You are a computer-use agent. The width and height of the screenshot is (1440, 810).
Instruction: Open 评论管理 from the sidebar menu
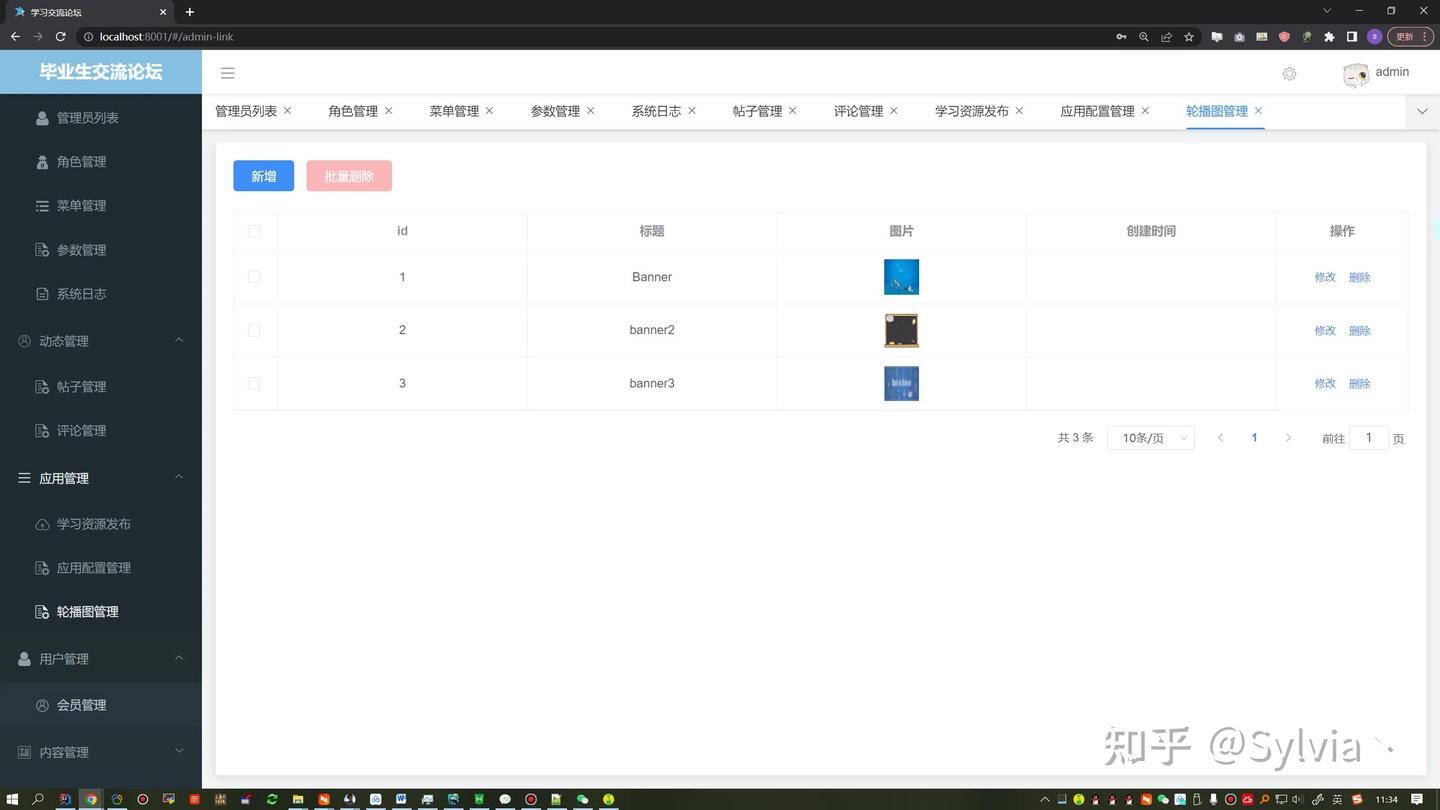coord(81,430)
